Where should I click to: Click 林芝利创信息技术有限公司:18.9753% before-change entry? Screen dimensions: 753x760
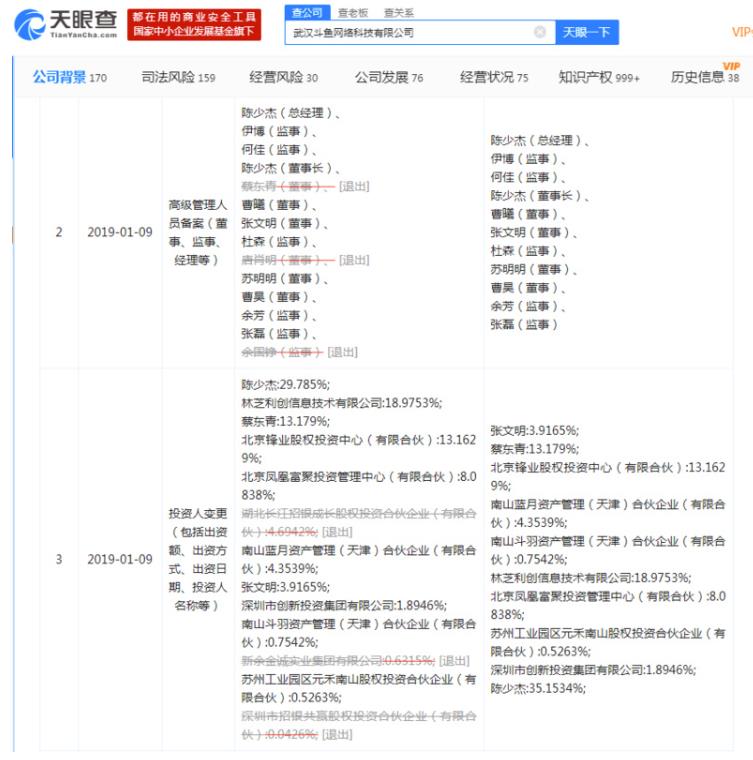coord(342,403)
